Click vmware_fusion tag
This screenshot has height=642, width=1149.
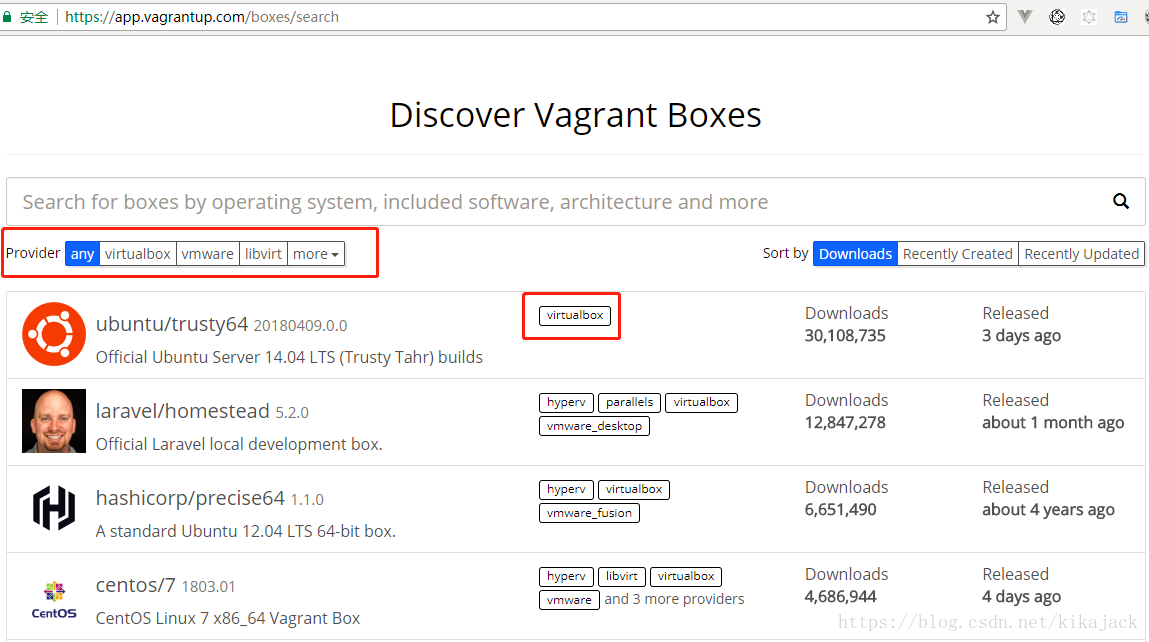tap(589, 513)
